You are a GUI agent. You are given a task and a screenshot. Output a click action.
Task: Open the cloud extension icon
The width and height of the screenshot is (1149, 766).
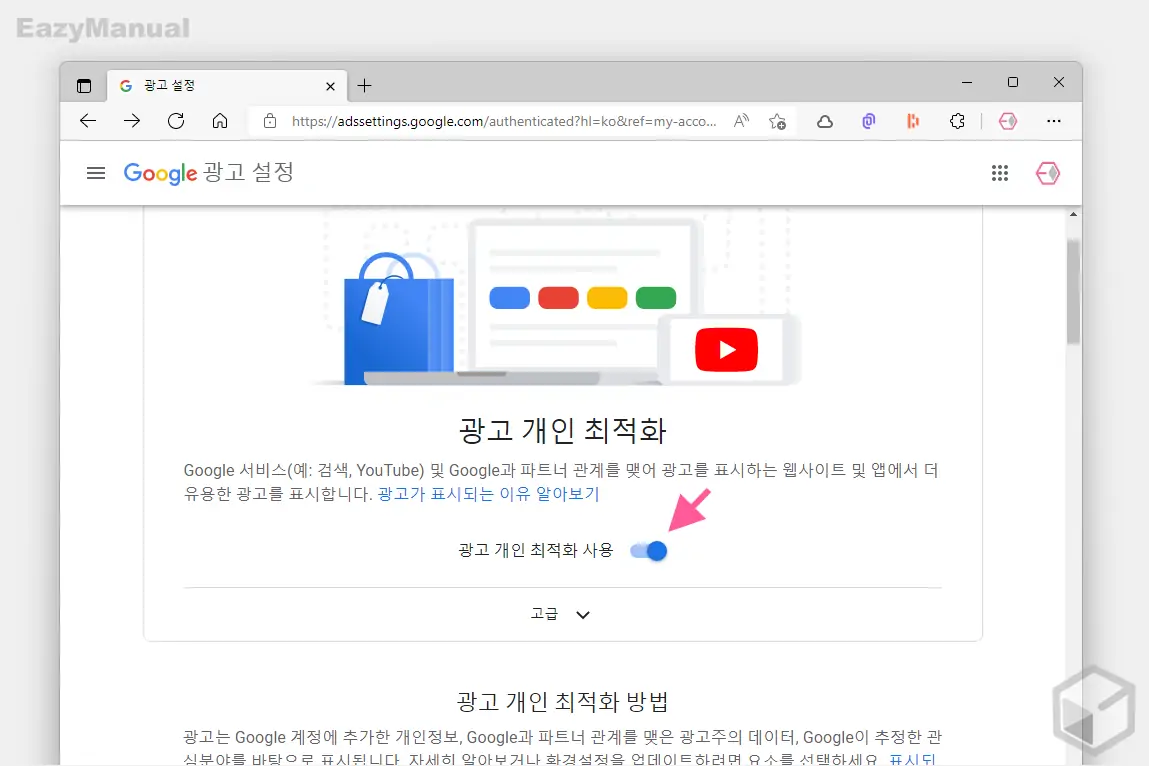[825, 122]
